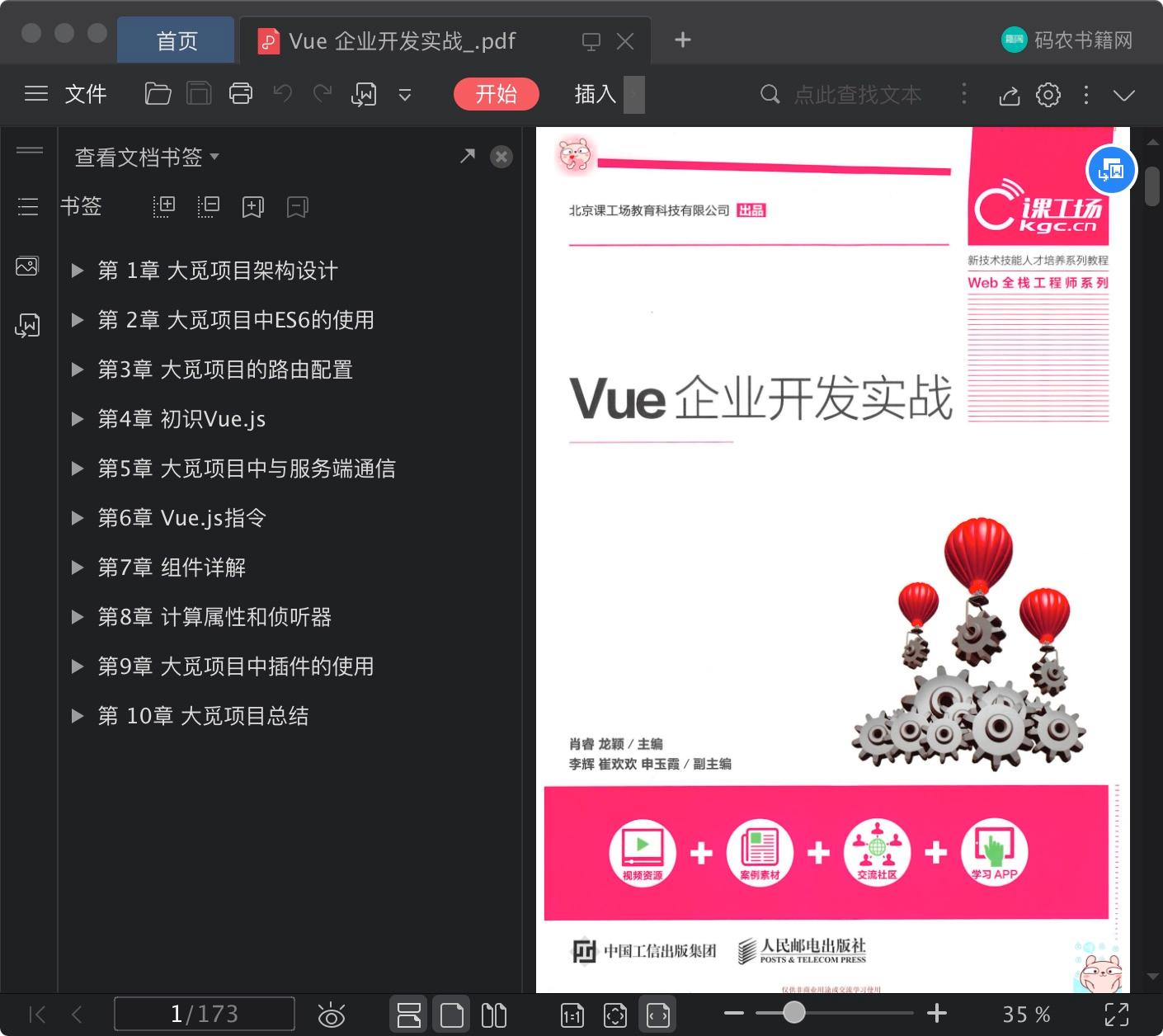Click the page number field 1/173

(204, 1014)
